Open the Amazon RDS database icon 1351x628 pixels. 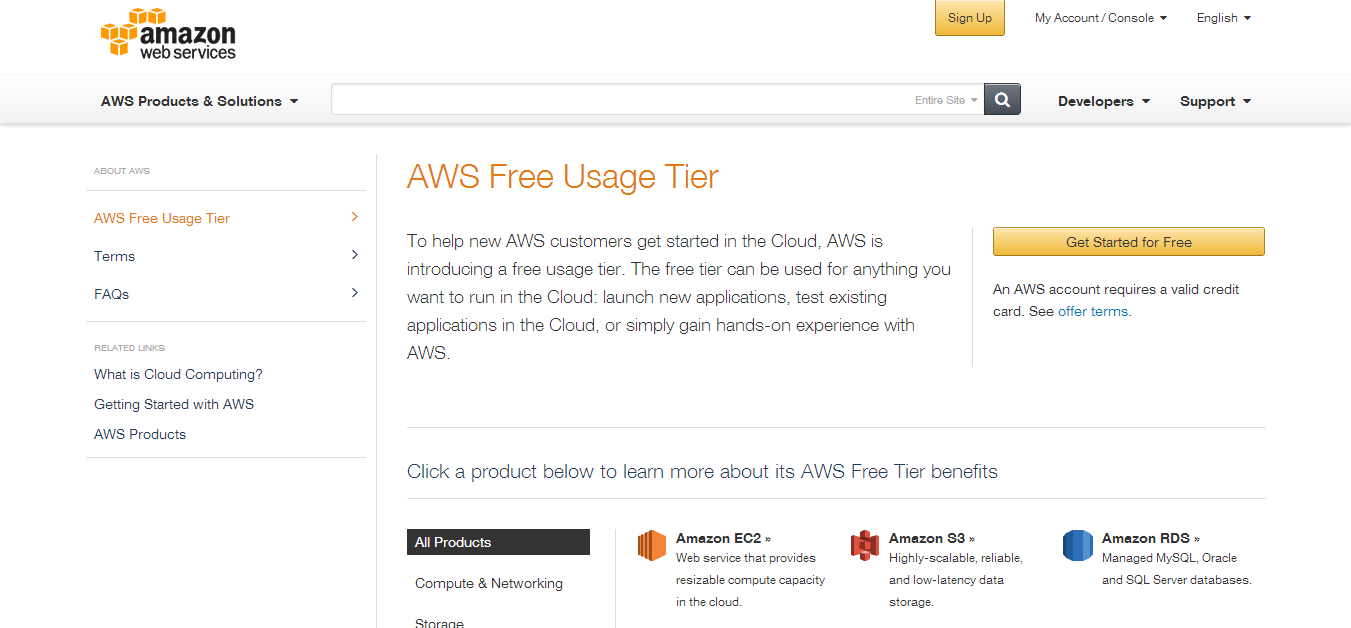pyautogui.click(x=1078, y=545)
